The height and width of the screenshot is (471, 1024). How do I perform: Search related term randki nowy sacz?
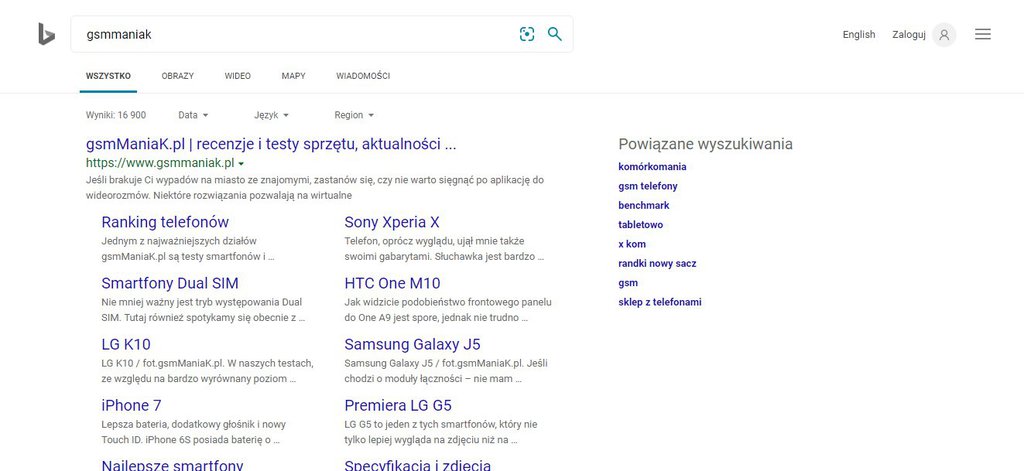coord(657,263)
